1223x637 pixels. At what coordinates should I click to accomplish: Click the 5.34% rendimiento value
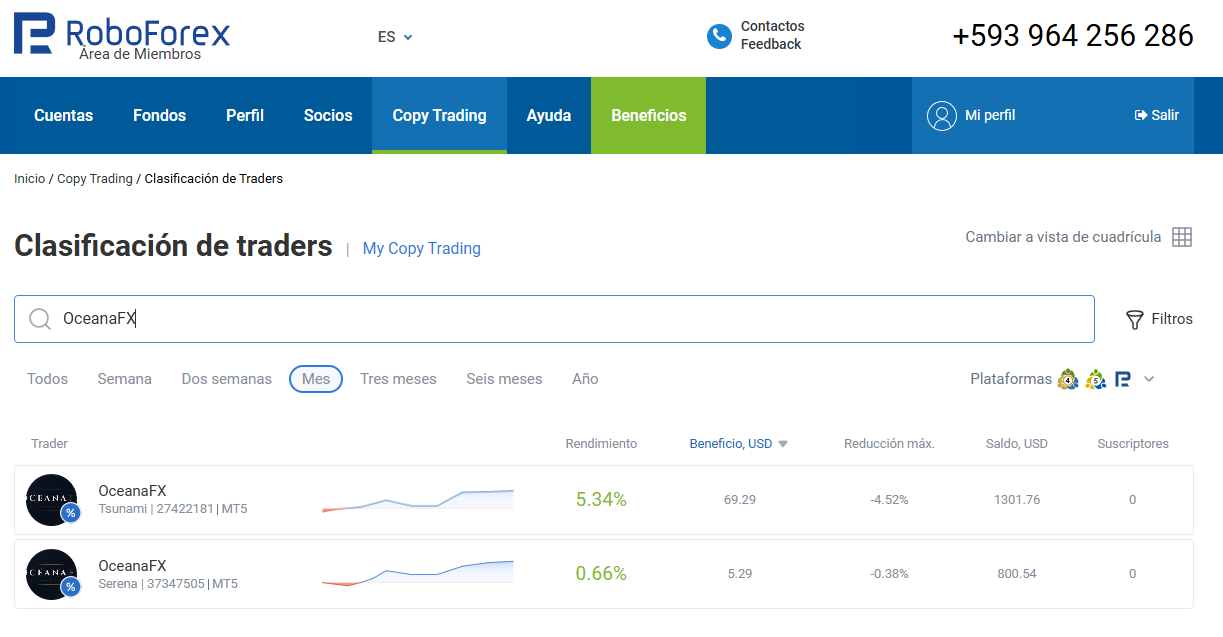[x=601, y=500]
